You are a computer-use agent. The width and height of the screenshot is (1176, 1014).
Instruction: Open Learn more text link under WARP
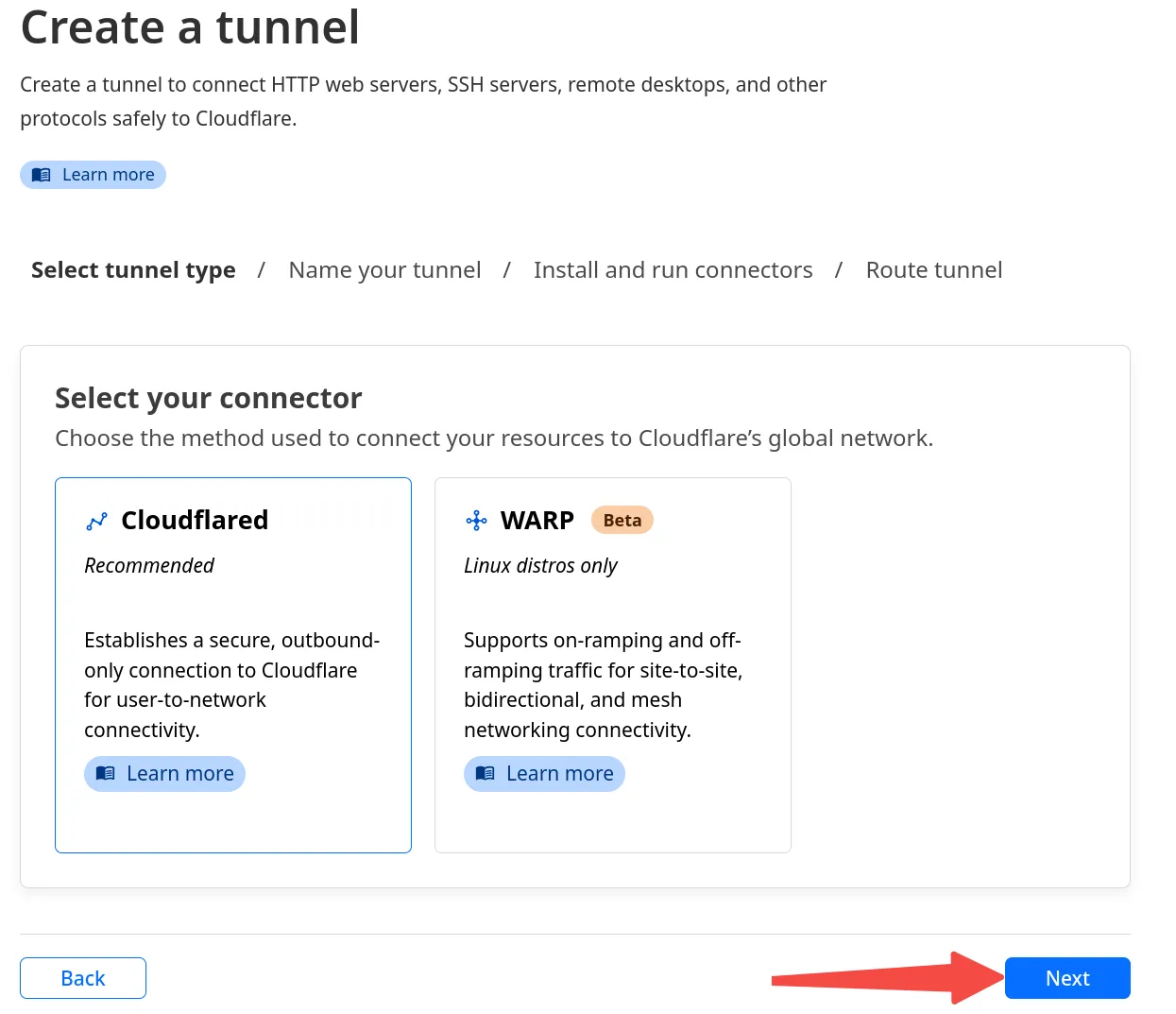point(559,774)
